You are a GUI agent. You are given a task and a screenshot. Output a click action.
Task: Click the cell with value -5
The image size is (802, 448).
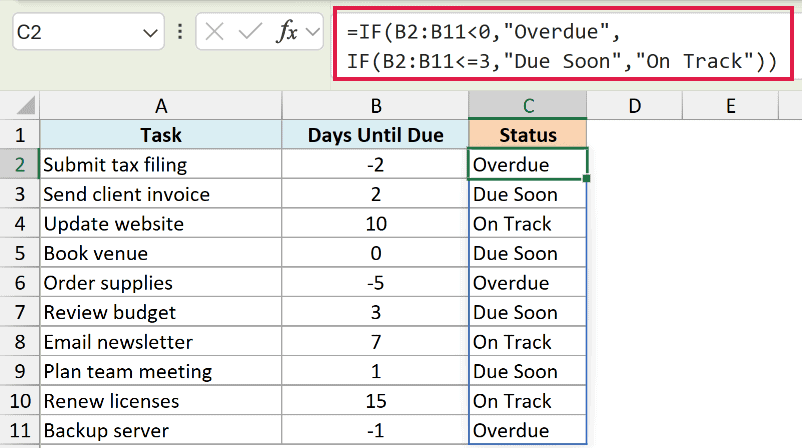(375, 283)
